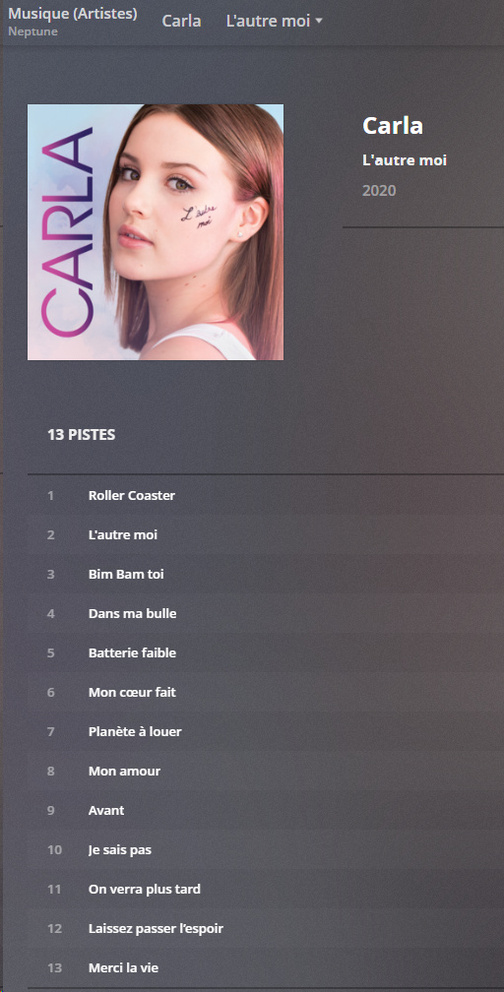Choose track 9 Avant

(x=266, y=810)
